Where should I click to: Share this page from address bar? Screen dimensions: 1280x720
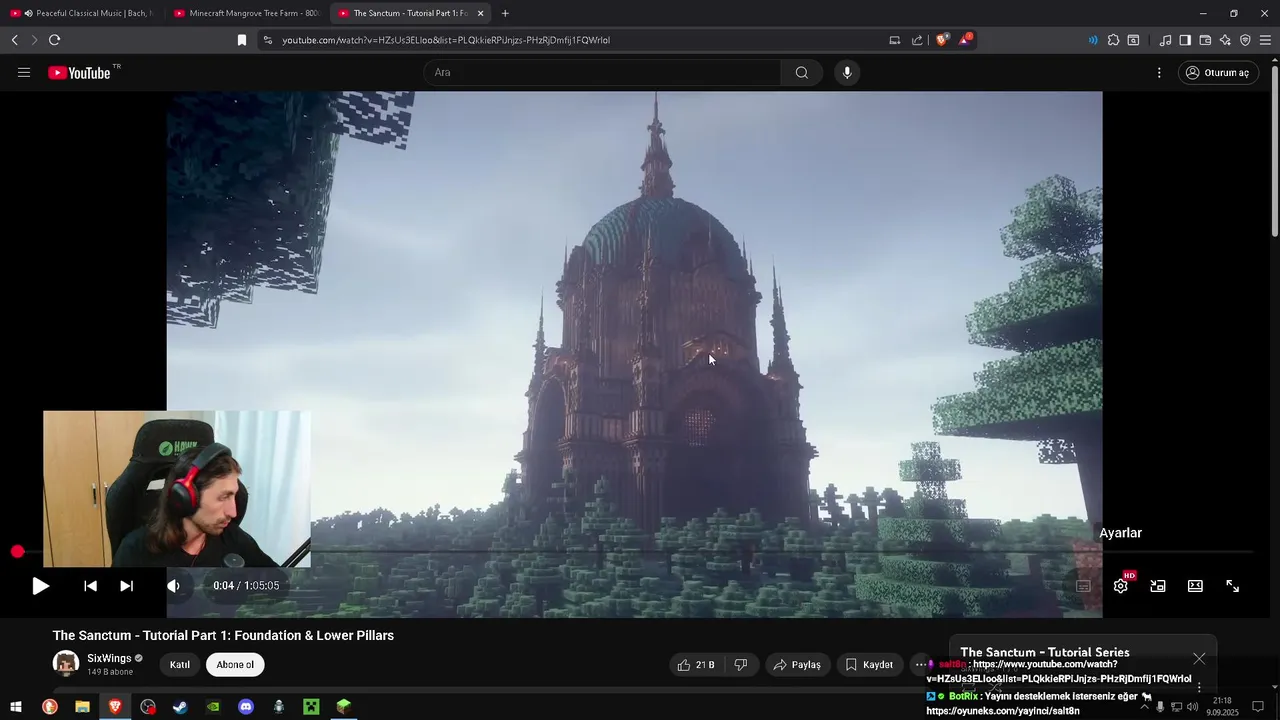917,40
